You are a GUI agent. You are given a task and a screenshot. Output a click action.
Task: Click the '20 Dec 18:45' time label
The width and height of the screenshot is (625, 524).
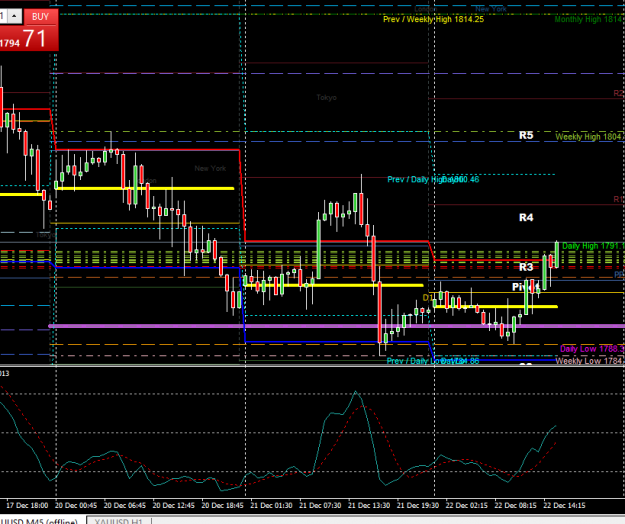tap(222, 506)
